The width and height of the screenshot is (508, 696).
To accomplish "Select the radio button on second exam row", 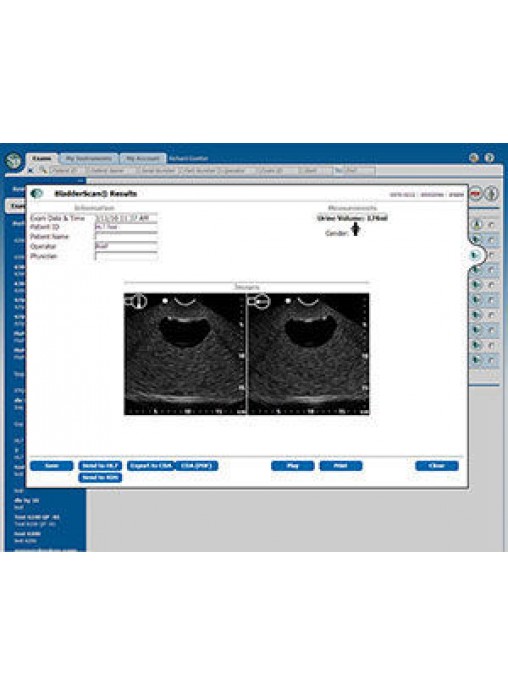I will click(491, 240).
